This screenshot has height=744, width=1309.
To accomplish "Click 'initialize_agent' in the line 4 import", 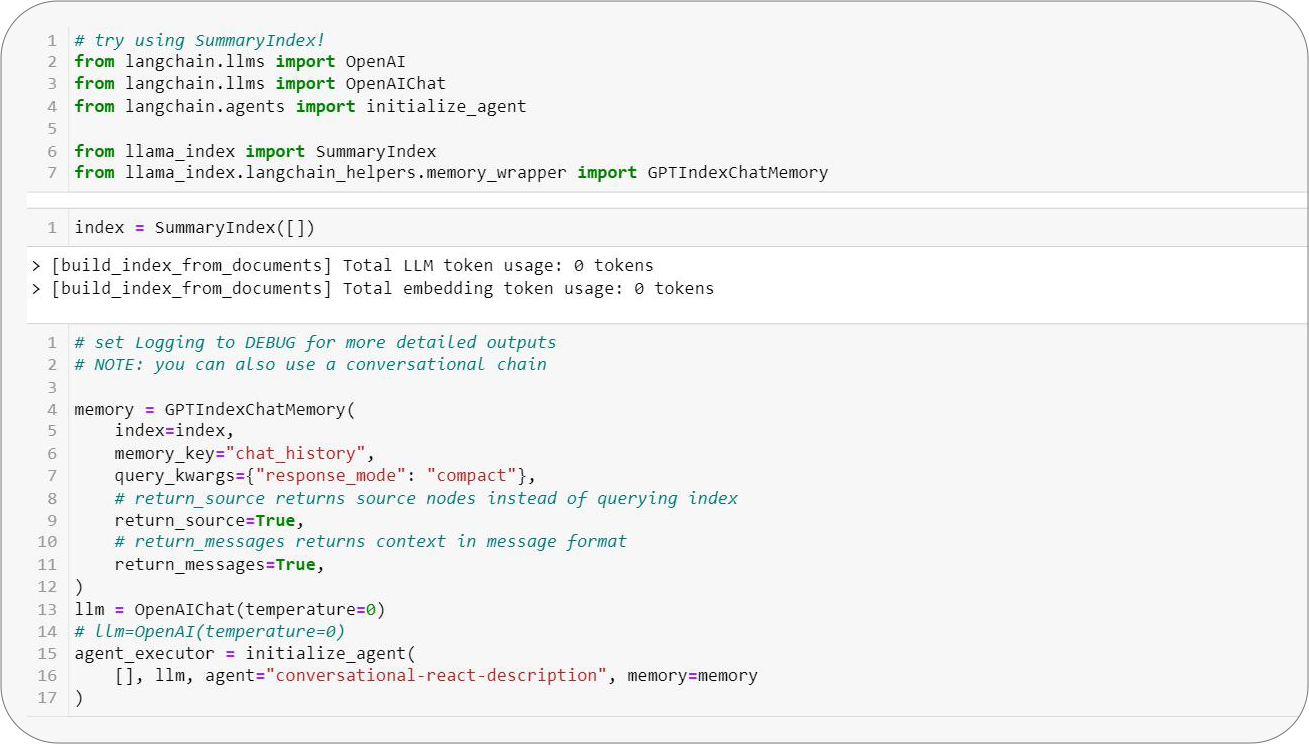I will click(x=446, y=106).
